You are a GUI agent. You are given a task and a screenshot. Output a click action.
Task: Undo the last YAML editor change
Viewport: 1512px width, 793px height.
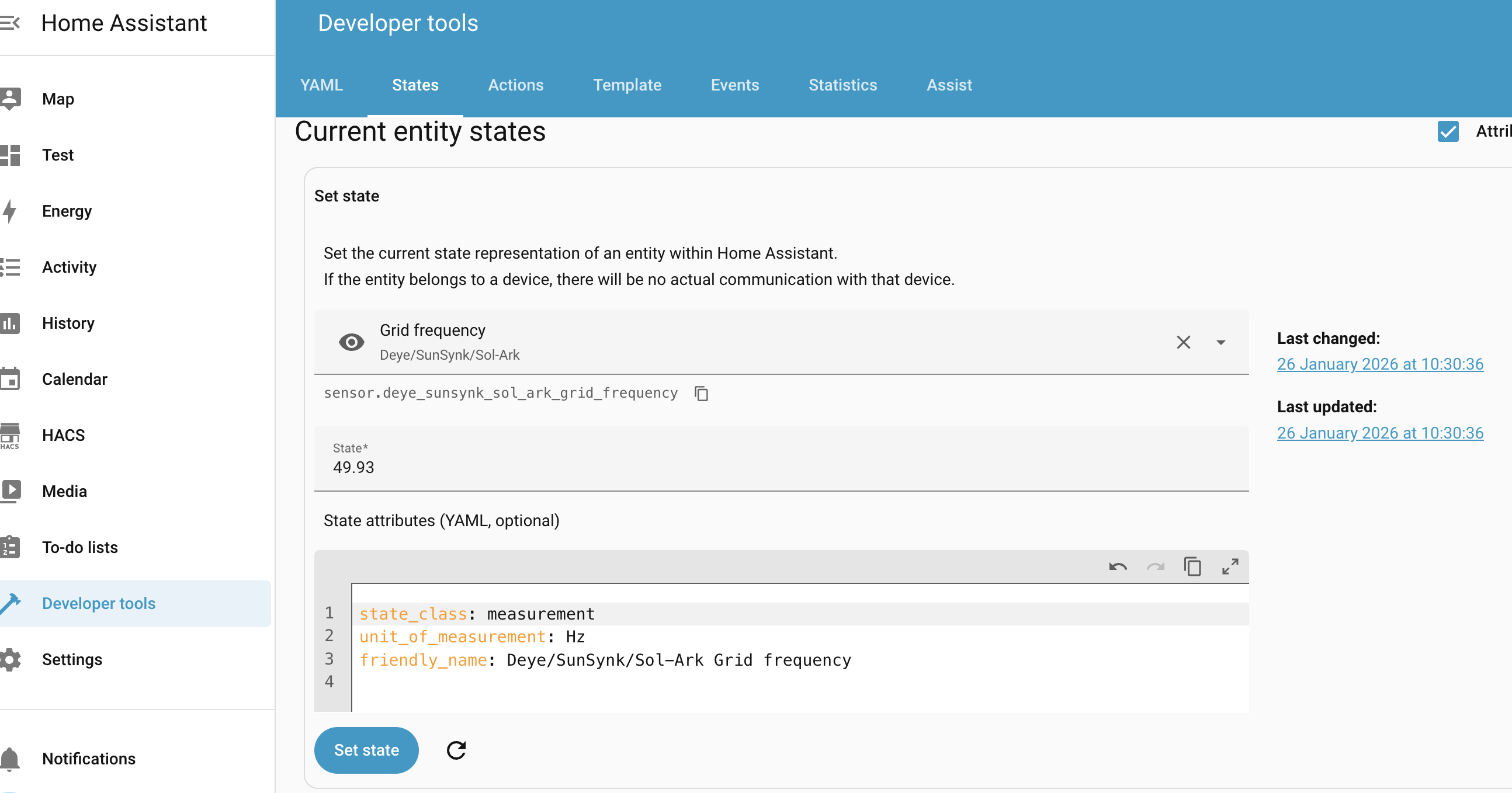pos(1118,566)
